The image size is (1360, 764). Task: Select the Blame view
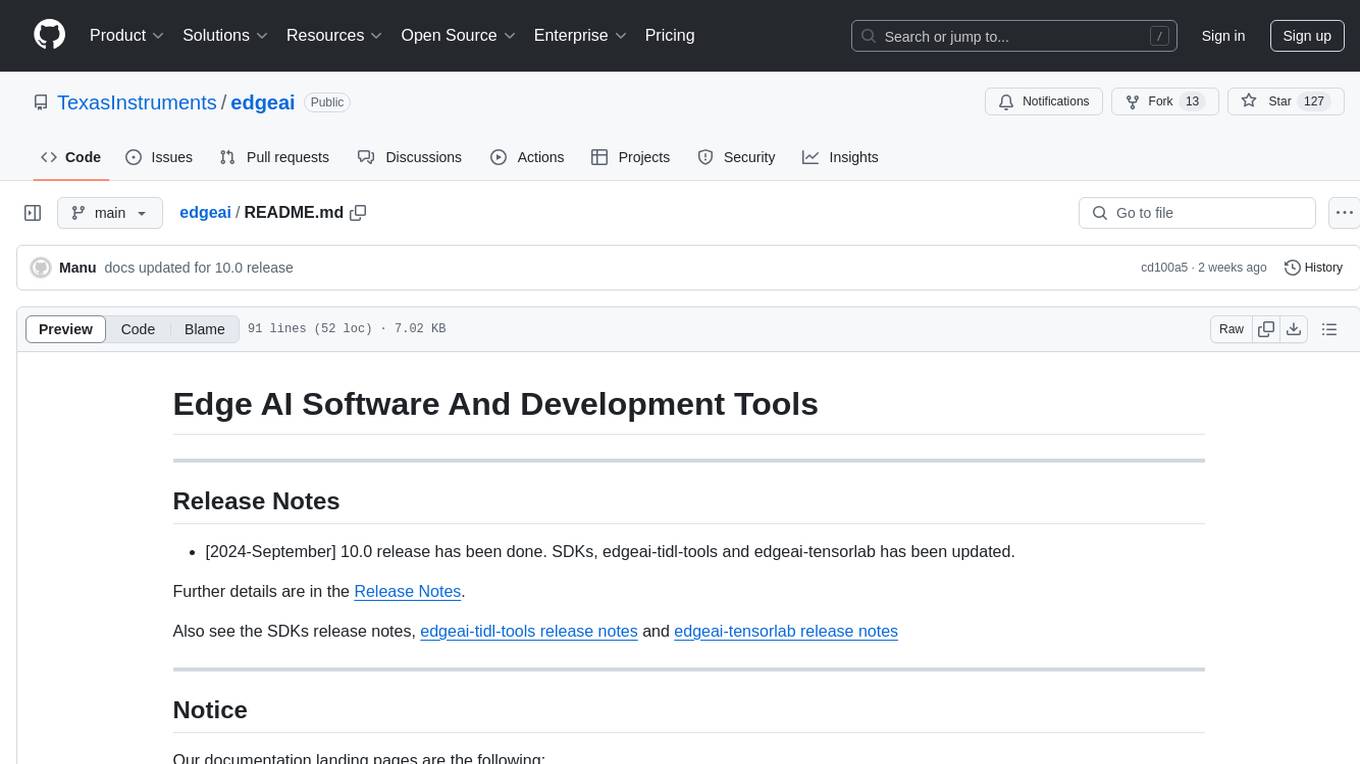point(204,329)
